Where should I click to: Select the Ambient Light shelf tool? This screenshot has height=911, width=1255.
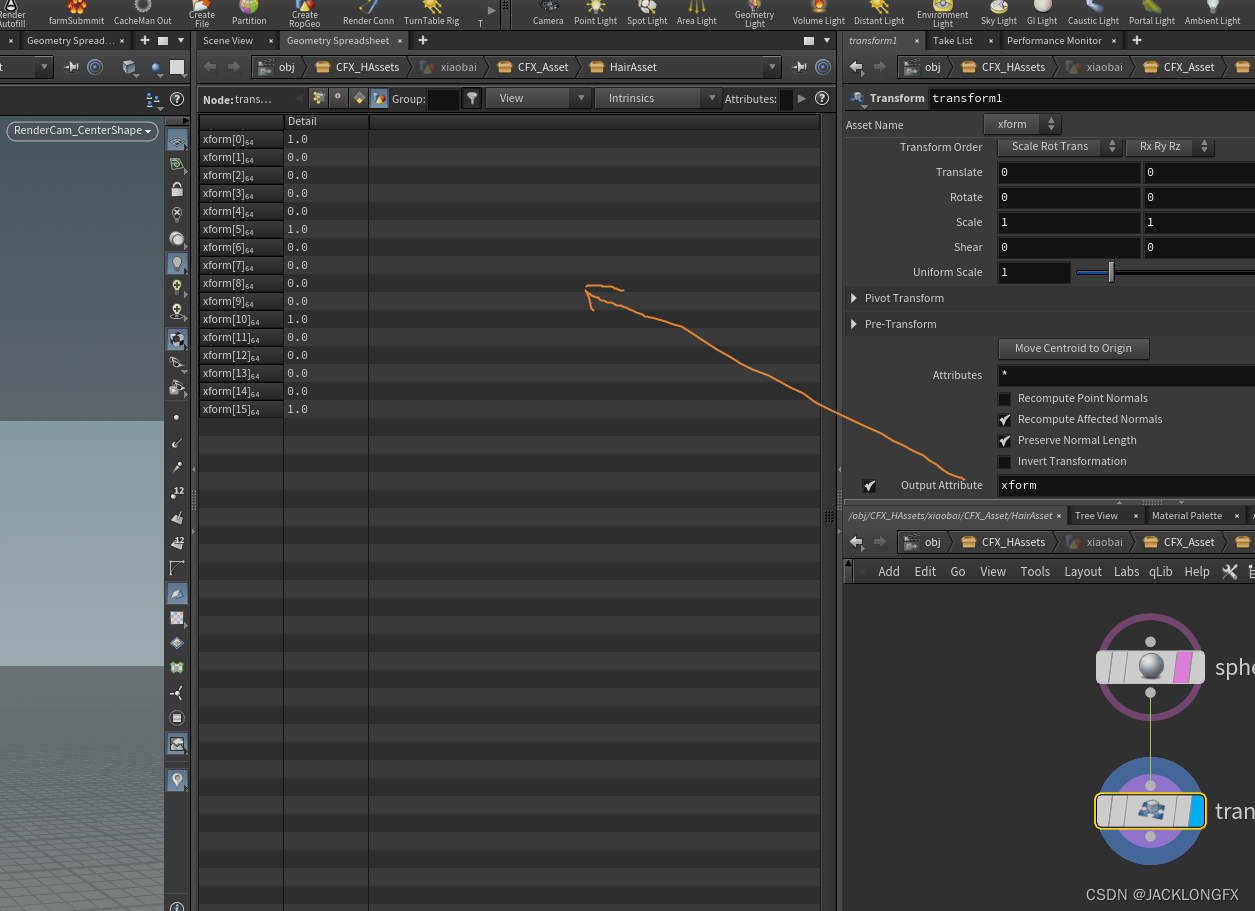coord(1212,13)
